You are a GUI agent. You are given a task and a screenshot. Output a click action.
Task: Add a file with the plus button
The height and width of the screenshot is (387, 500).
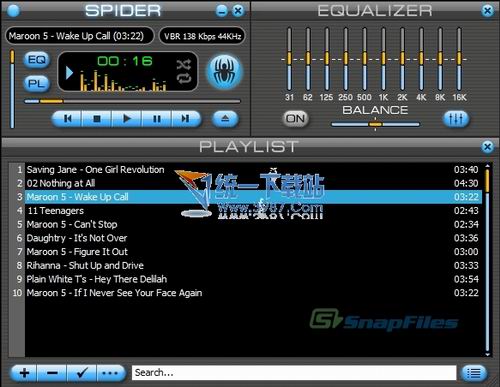[24, 373]
